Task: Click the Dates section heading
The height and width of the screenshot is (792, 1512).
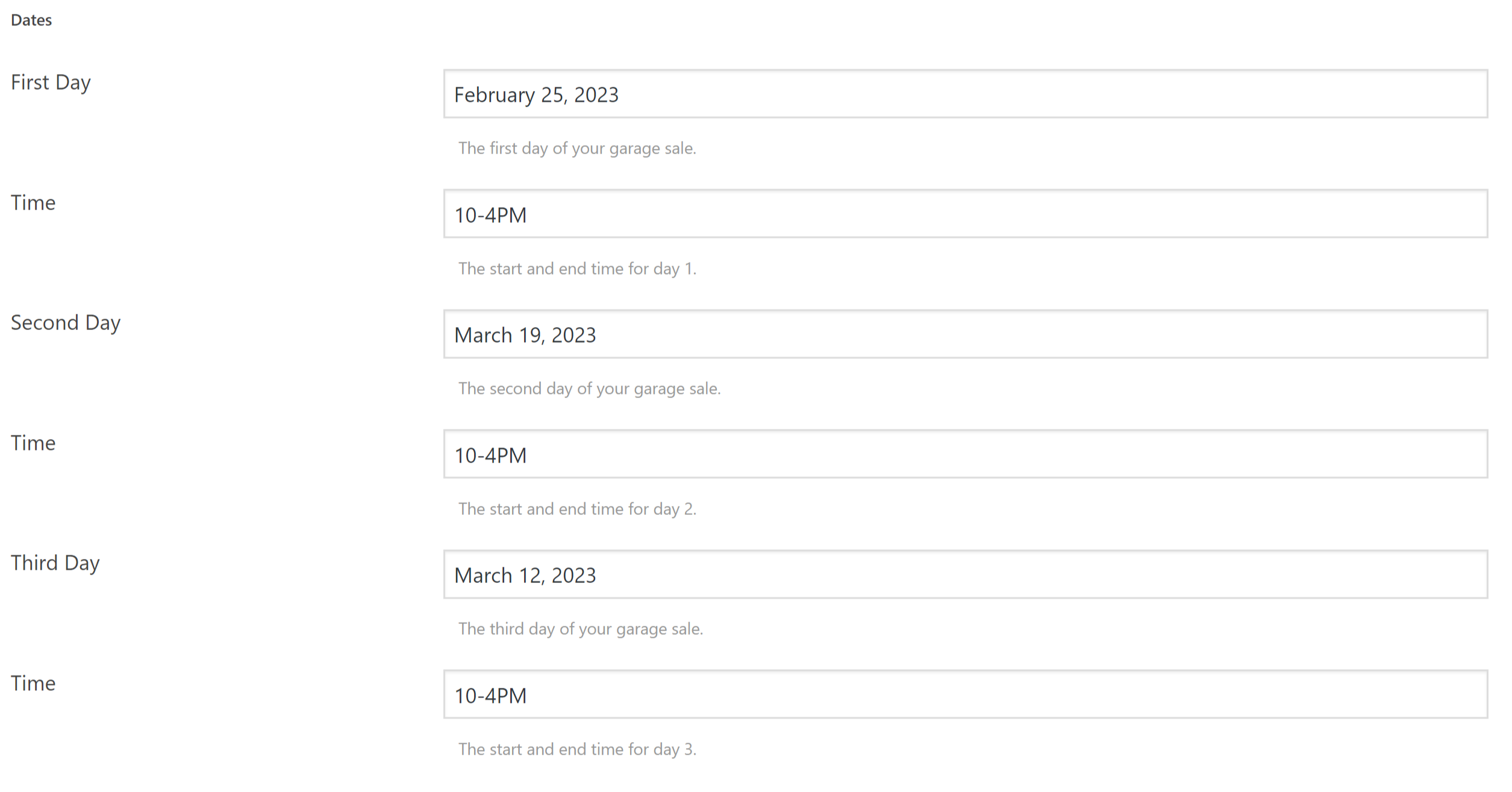Action: (31, 20)
